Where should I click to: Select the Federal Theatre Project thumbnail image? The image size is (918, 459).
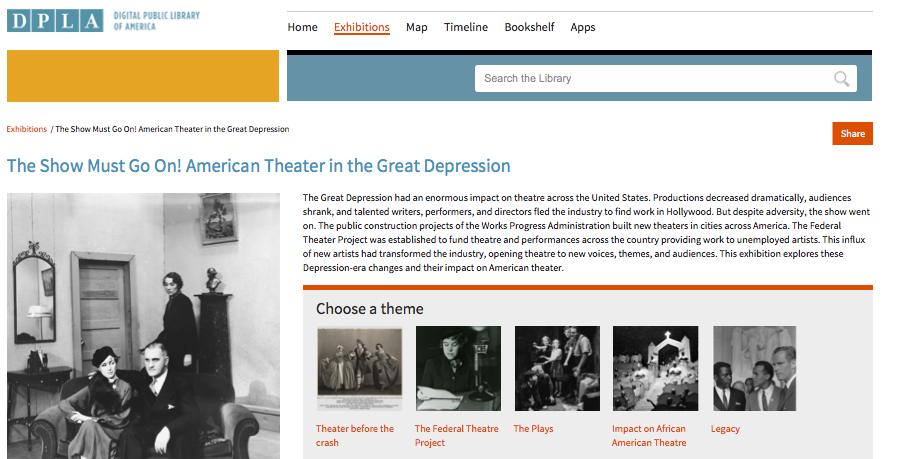coord(458,368)
